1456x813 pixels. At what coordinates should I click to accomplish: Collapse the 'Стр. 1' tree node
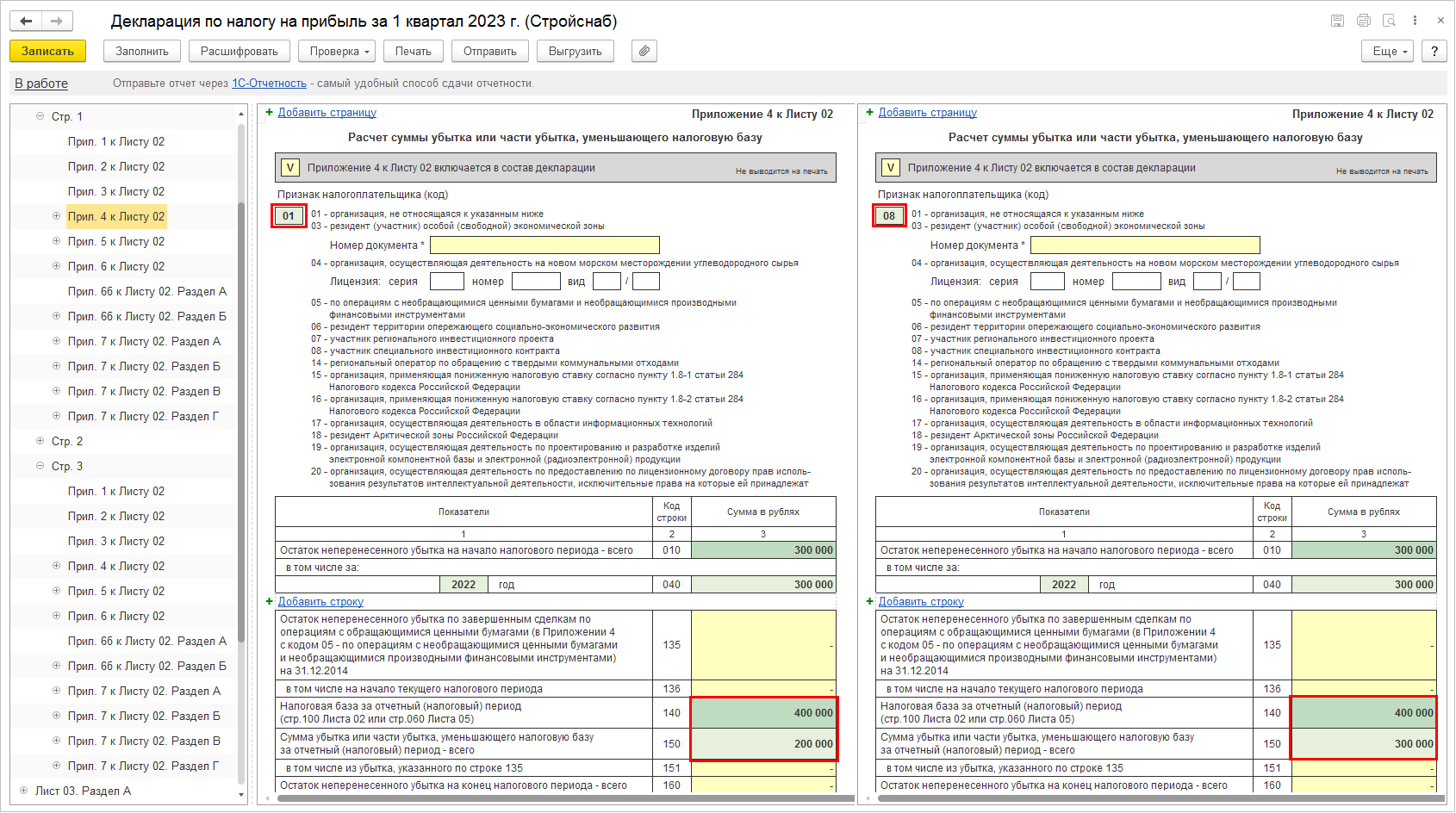pos(40,116)
